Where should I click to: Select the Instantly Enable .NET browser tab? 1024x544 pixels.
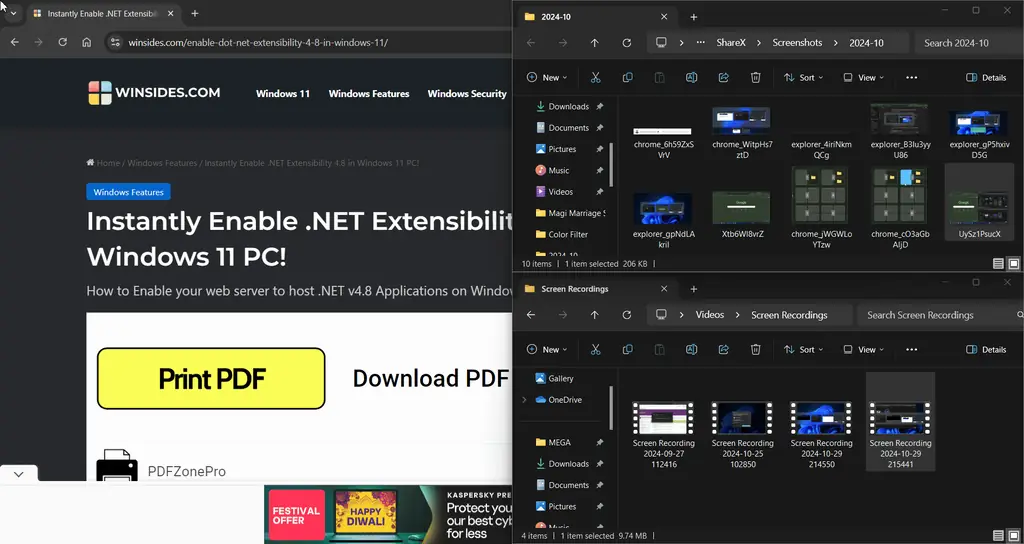tap(101, 13)
